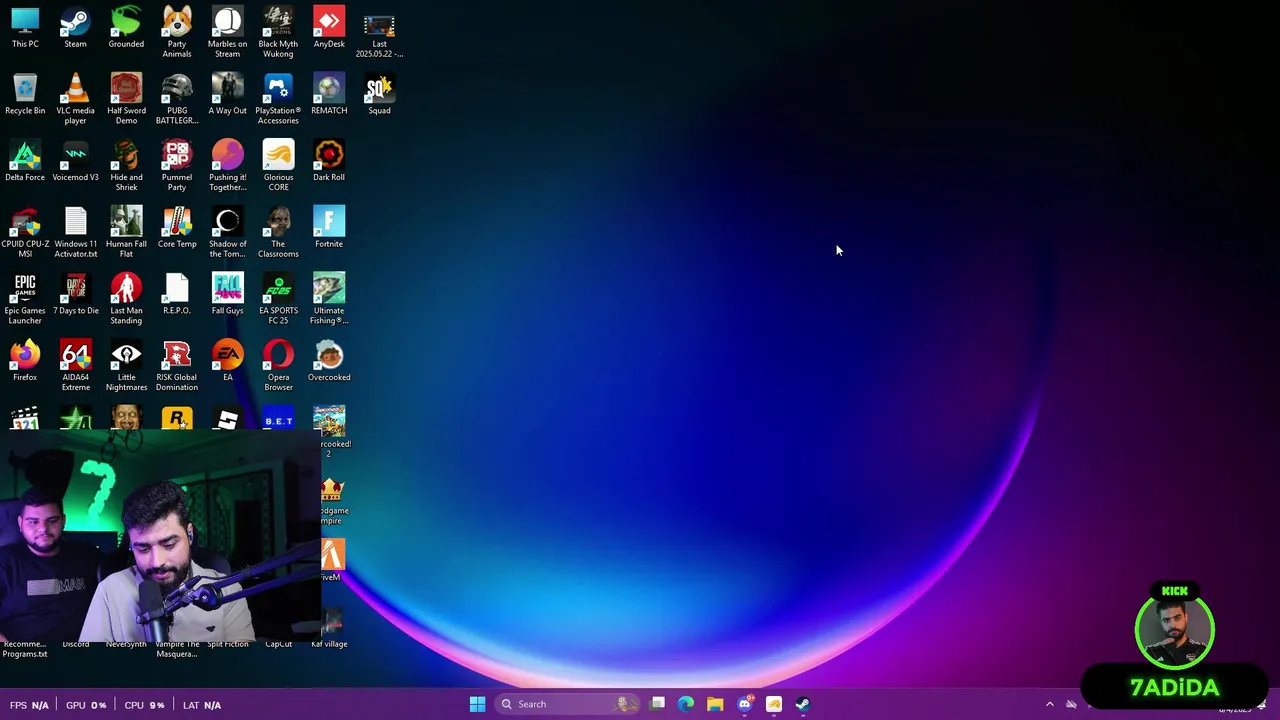Select Windows 11 Activator.txt file
This screenshot has width=1280, height=720.
75,232
